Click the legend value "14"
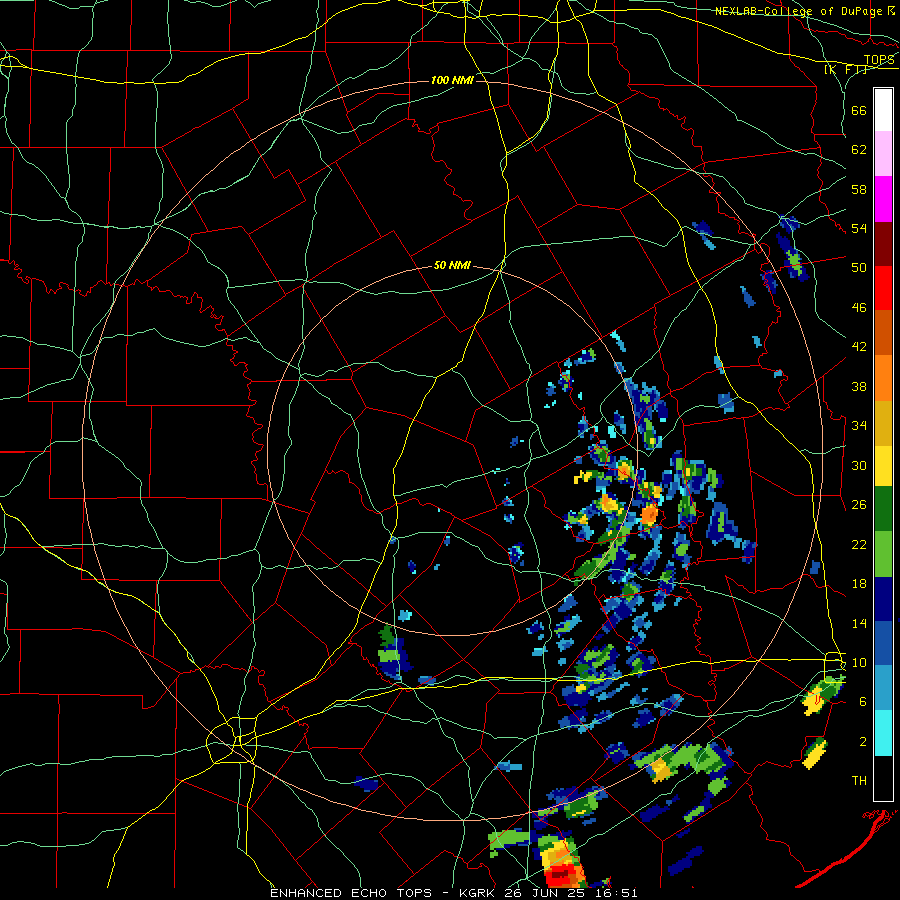This screenshot has width=900, height=900. (x=859, y=623)
